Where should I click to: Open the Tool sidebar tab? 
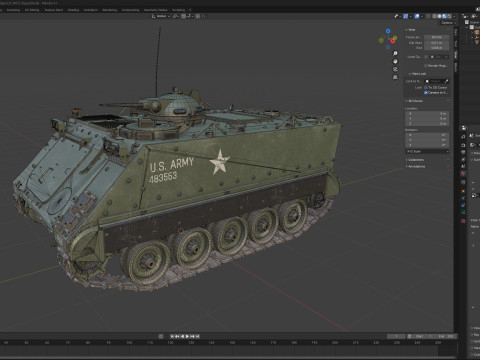(x=456, y=44)
